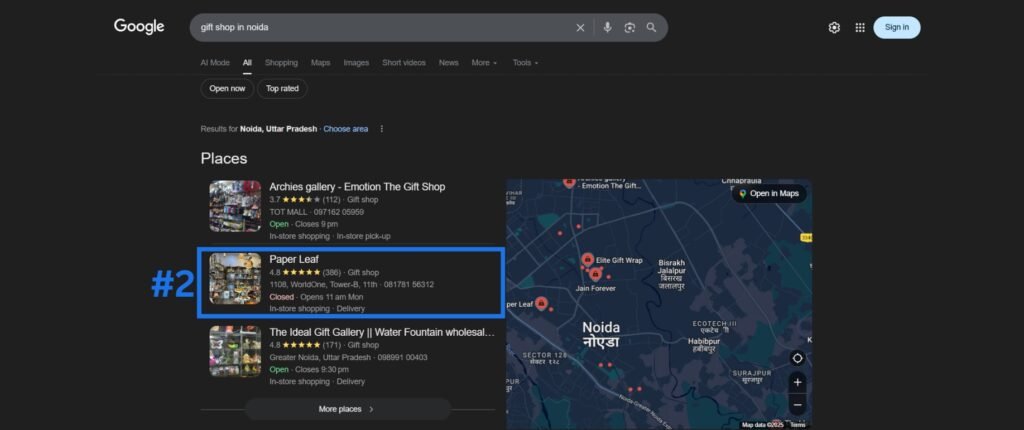Switch to the Shopping tab
The image size is (1024, 430).
pos(281,63)
